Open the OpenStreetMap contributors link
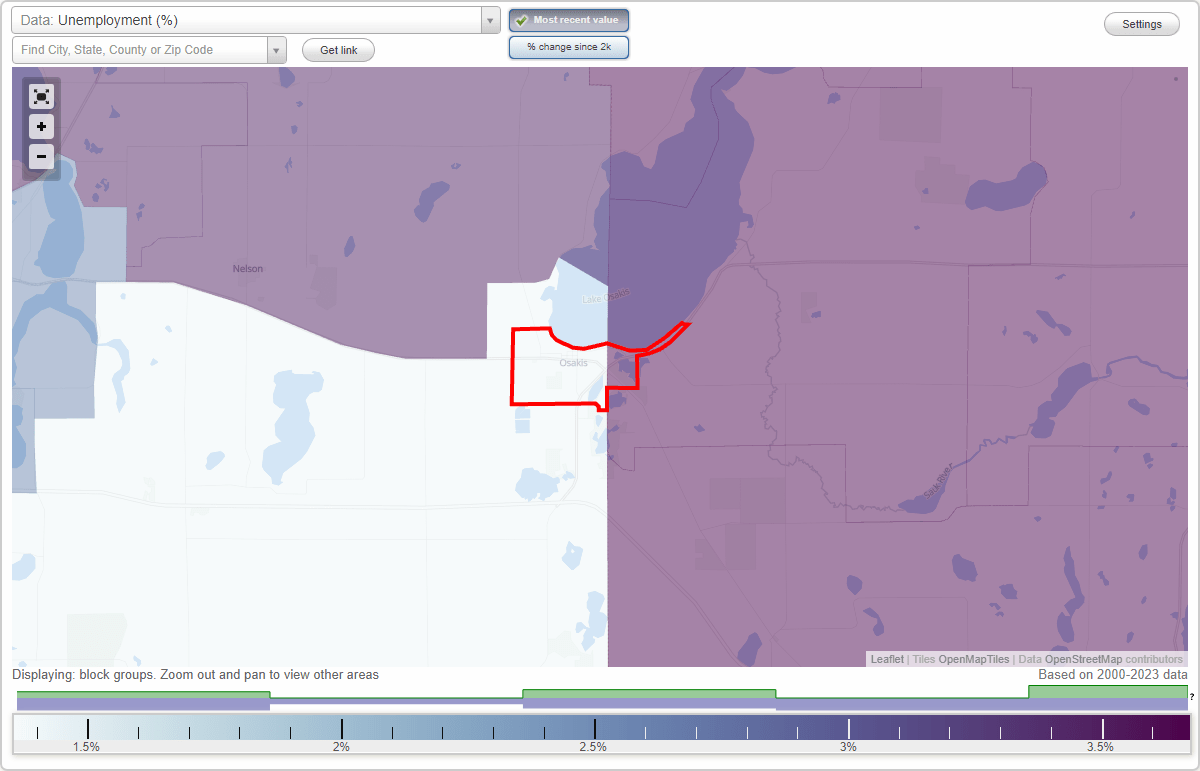This screenshot has height=771, width=1200. (1083, 659)
